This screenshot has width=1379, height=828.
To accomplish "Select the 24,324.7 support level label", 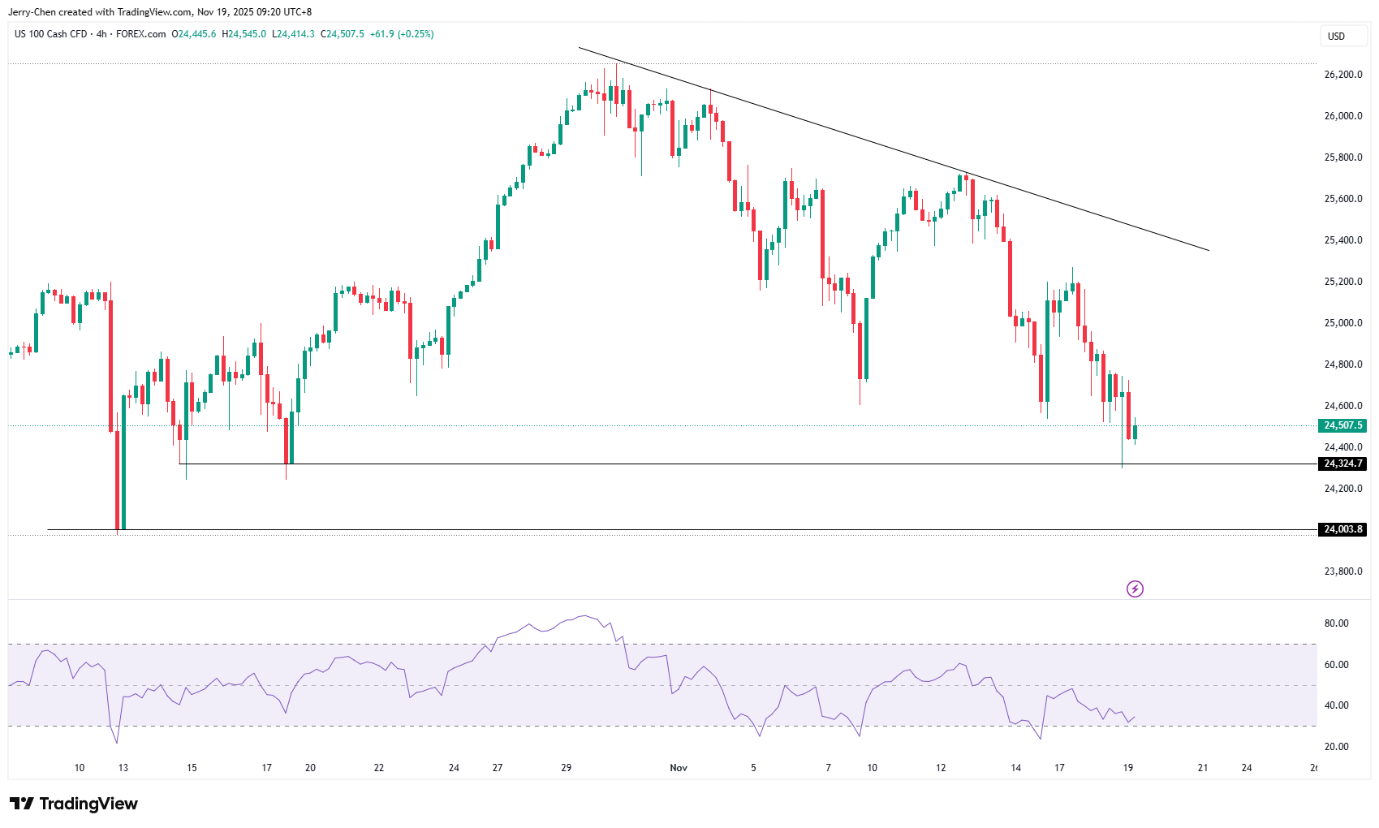I will click(x=1343, y=464).
